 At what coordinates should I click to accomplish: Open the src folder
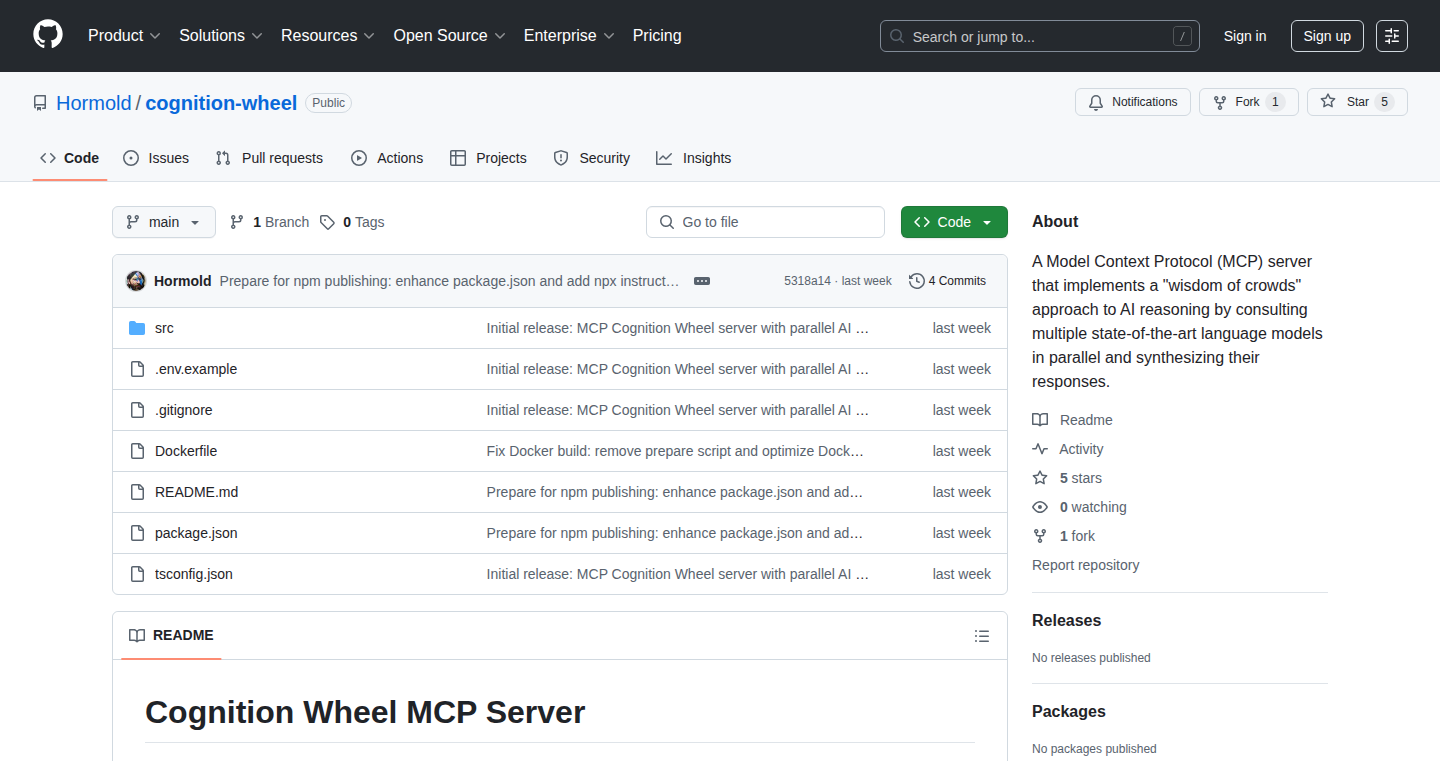pos(164,328)
